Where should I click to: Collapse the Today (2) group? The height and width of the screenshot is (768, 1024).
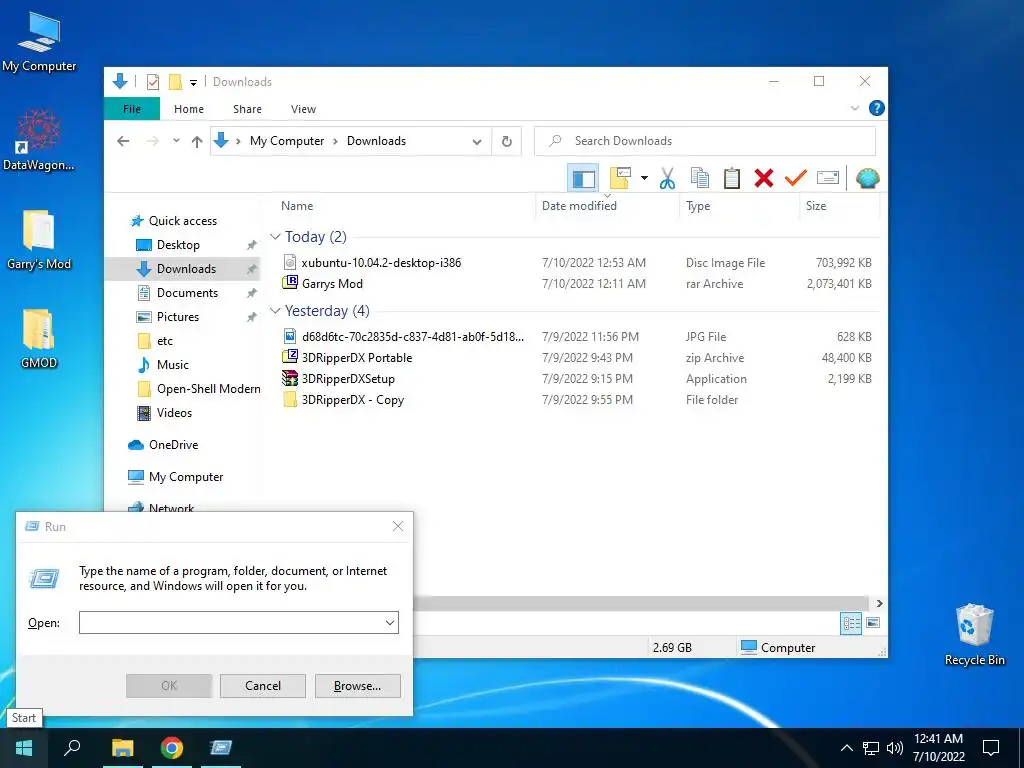[x=275, y=236]
